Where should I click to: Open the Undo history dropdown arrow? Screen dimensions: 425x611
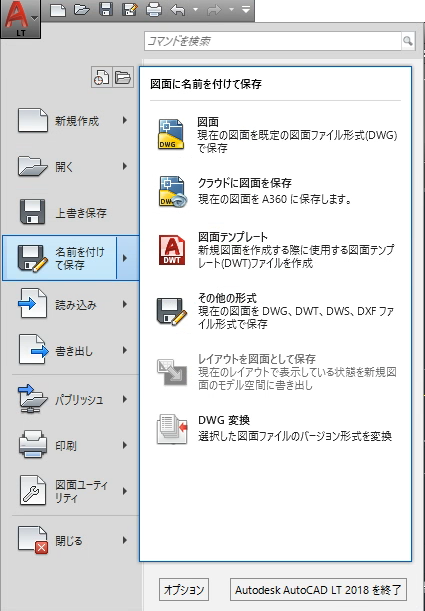point(196,9)
